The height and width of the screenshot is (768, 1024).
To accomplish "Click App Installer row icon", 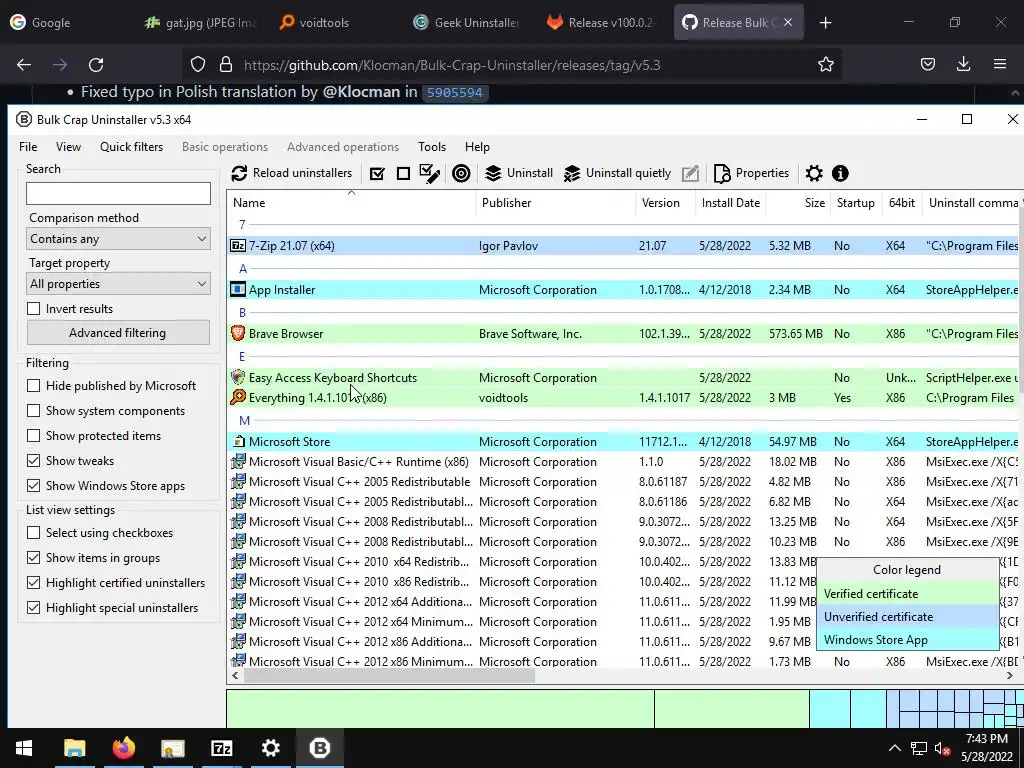I will tap(238, 289).
